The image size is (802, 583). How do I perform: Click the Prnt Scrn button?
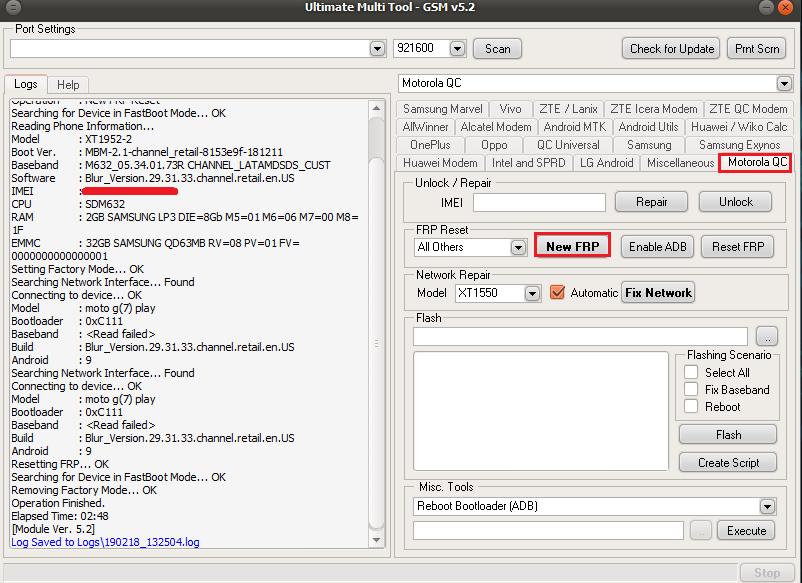click(x=756, y=49)
